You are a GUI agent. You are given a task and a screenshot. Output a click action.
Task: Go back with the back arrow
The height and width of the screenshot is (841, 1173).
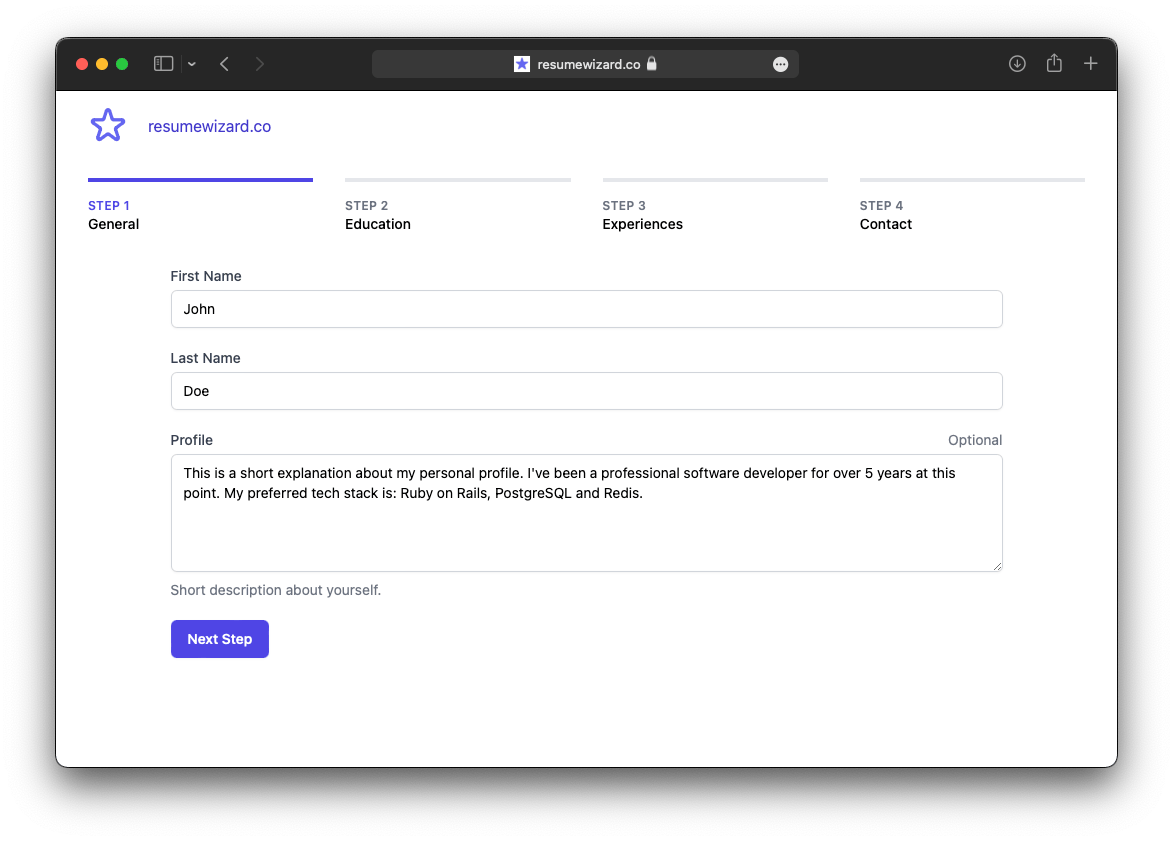[224, 64]
